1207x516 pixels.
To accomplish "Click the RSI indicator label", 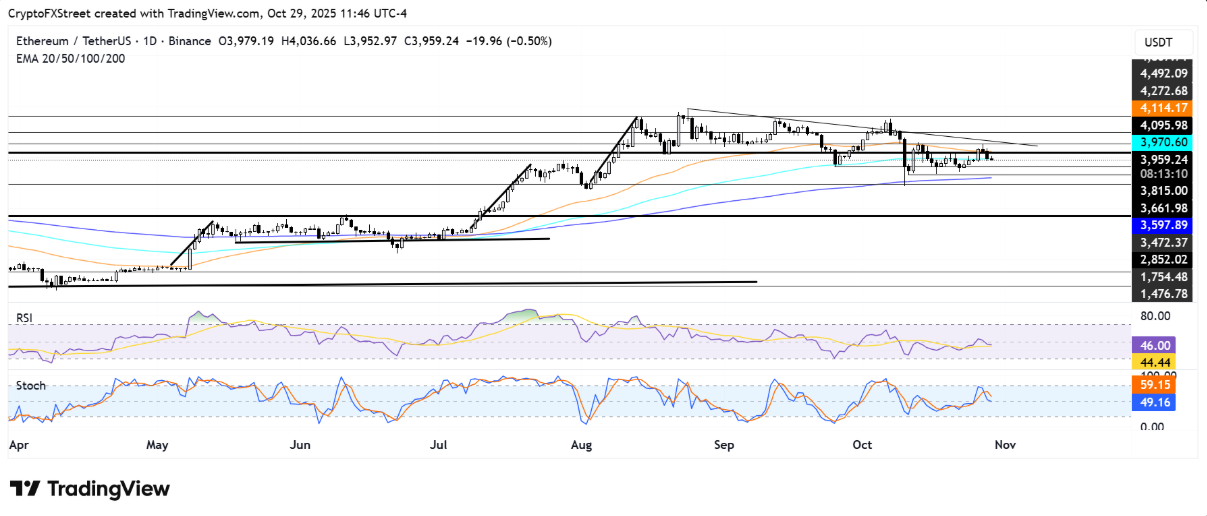I will (x=26, y=317).
